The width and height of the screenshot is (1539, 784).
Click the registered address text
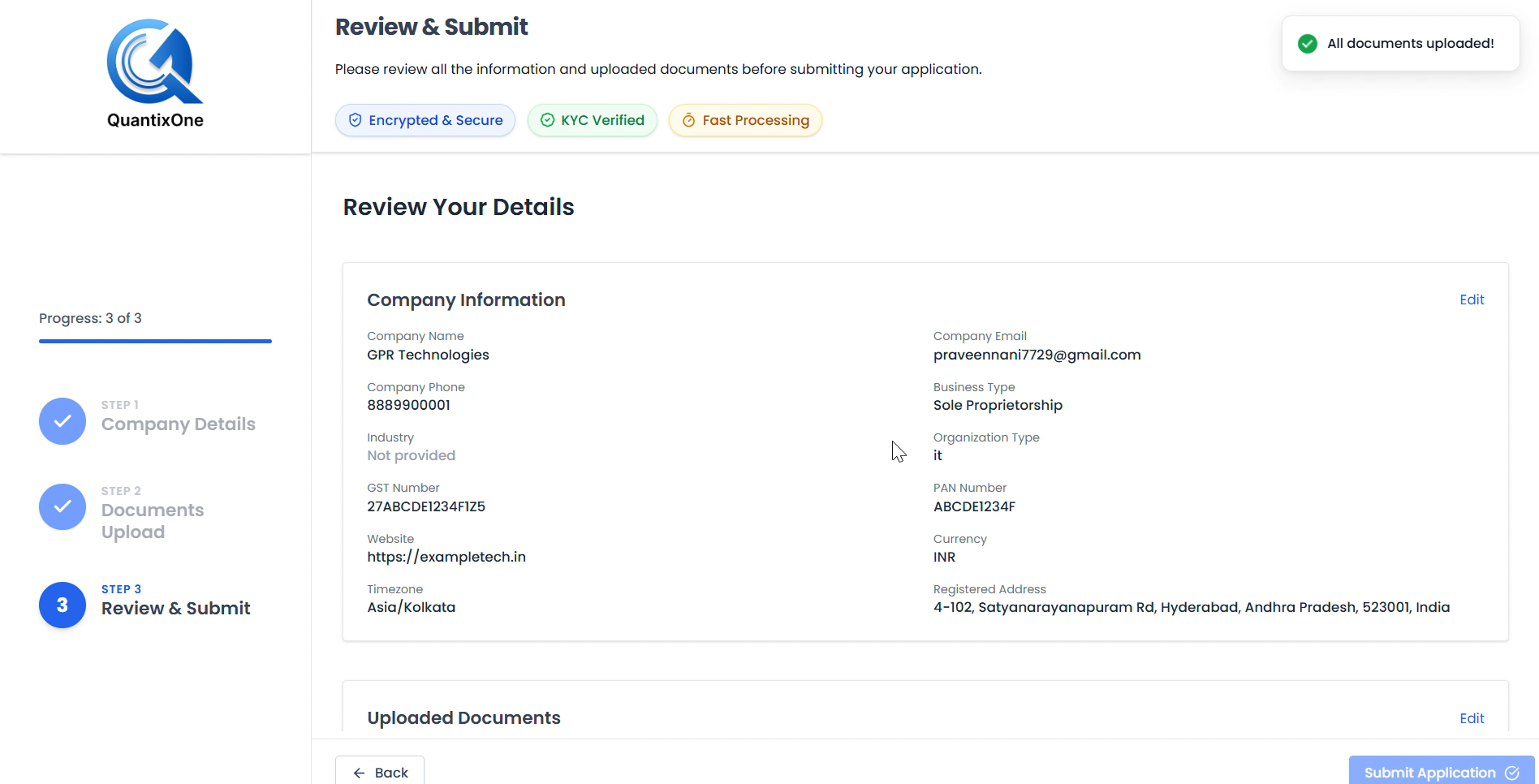click(1192, 607)
